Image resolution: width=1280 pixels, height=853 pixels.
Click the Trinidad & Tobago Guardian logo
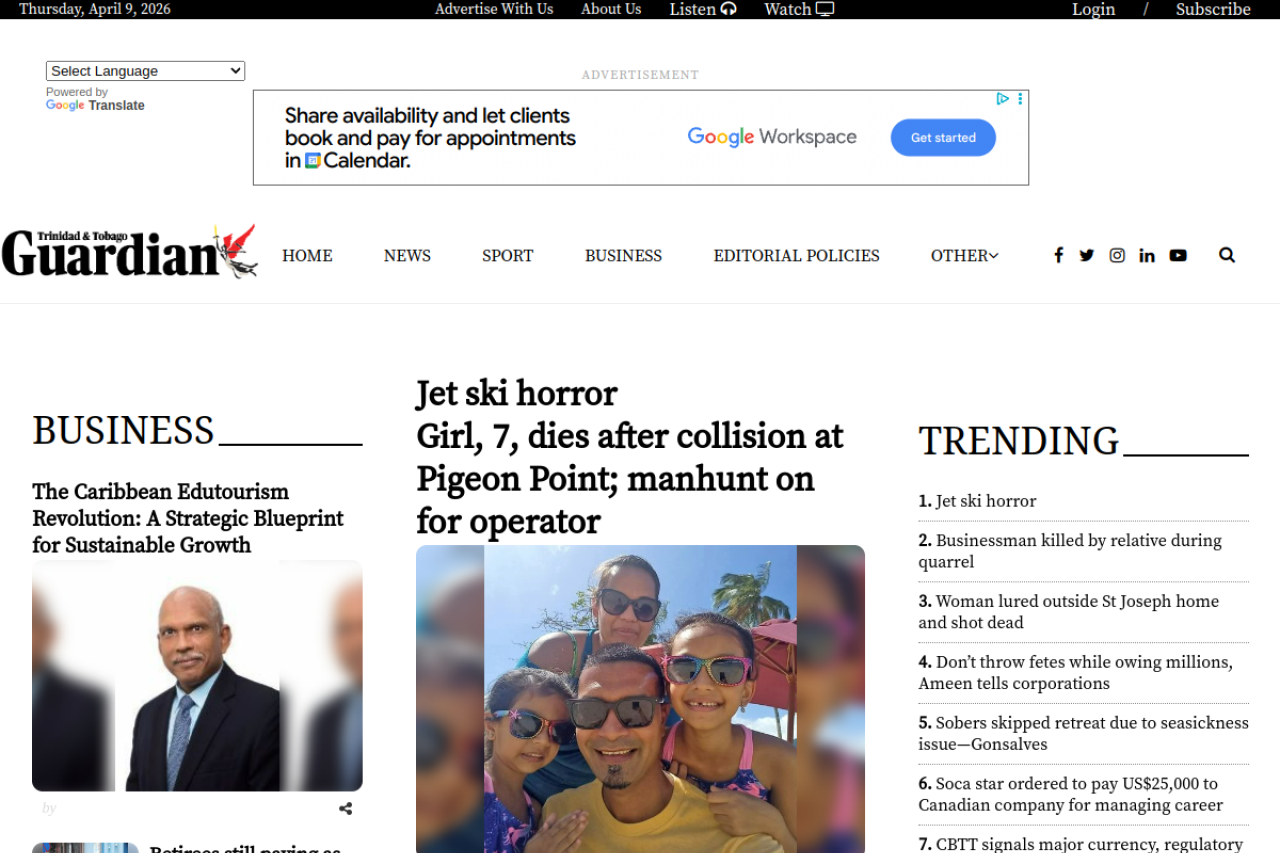[129, 251]
